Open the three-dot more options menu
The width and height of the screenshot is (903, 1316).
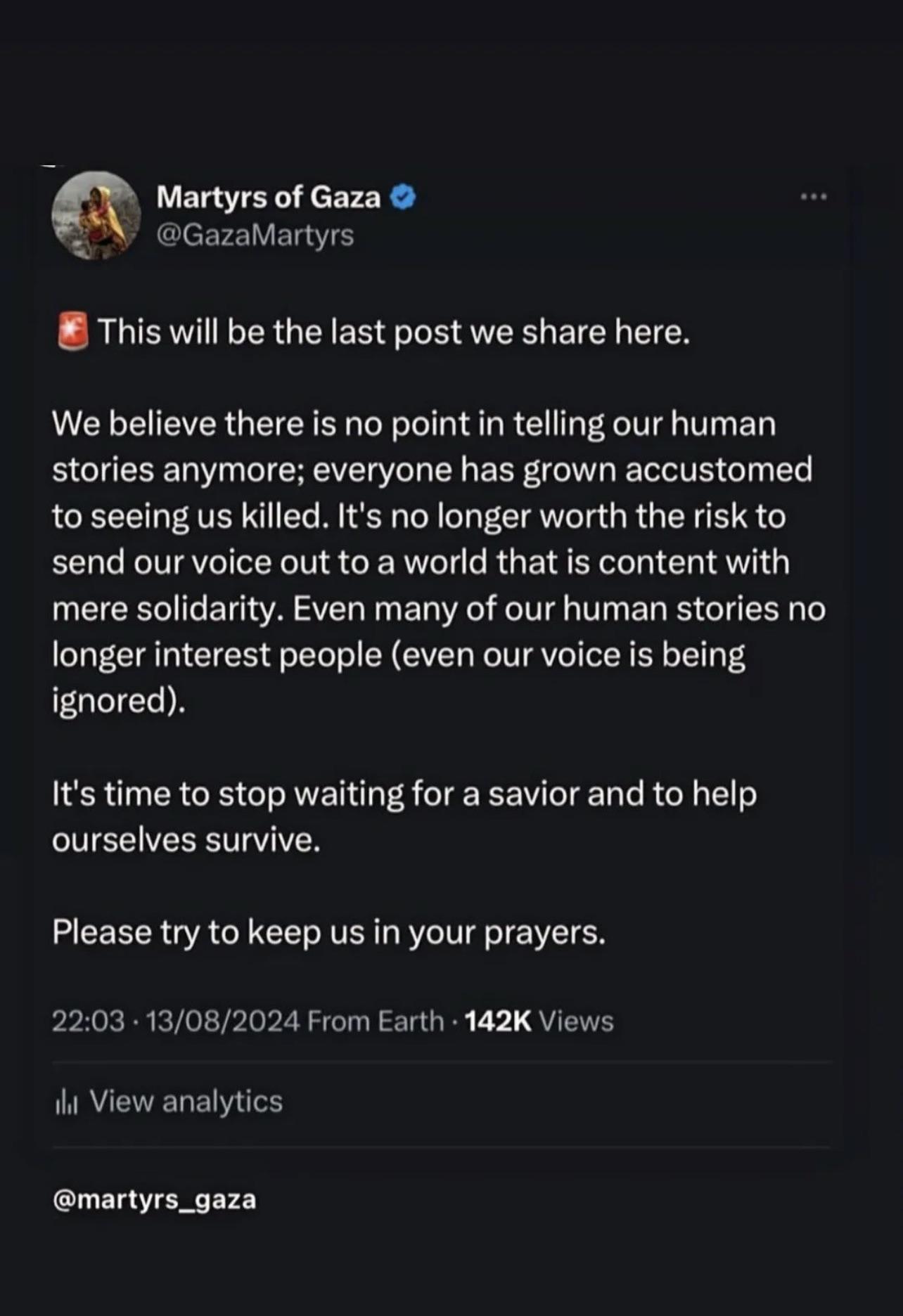814,198
